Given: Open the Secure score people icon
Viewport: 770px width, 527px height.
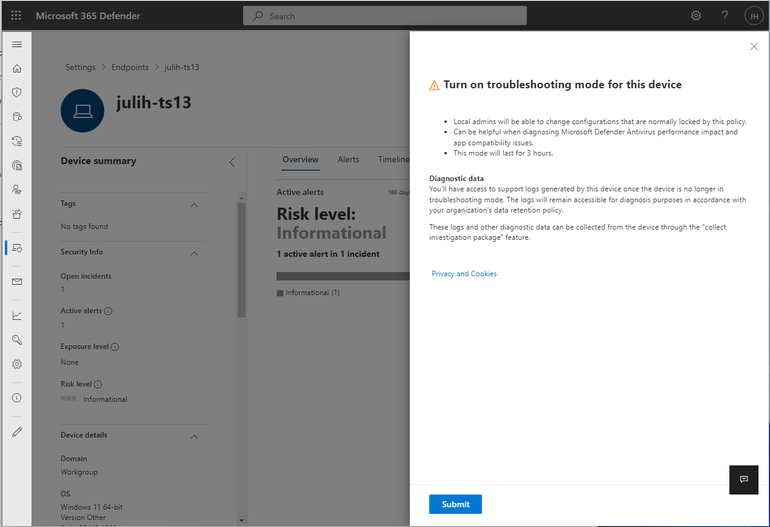Looking at the screenshot, I should (x=17, y=189).
